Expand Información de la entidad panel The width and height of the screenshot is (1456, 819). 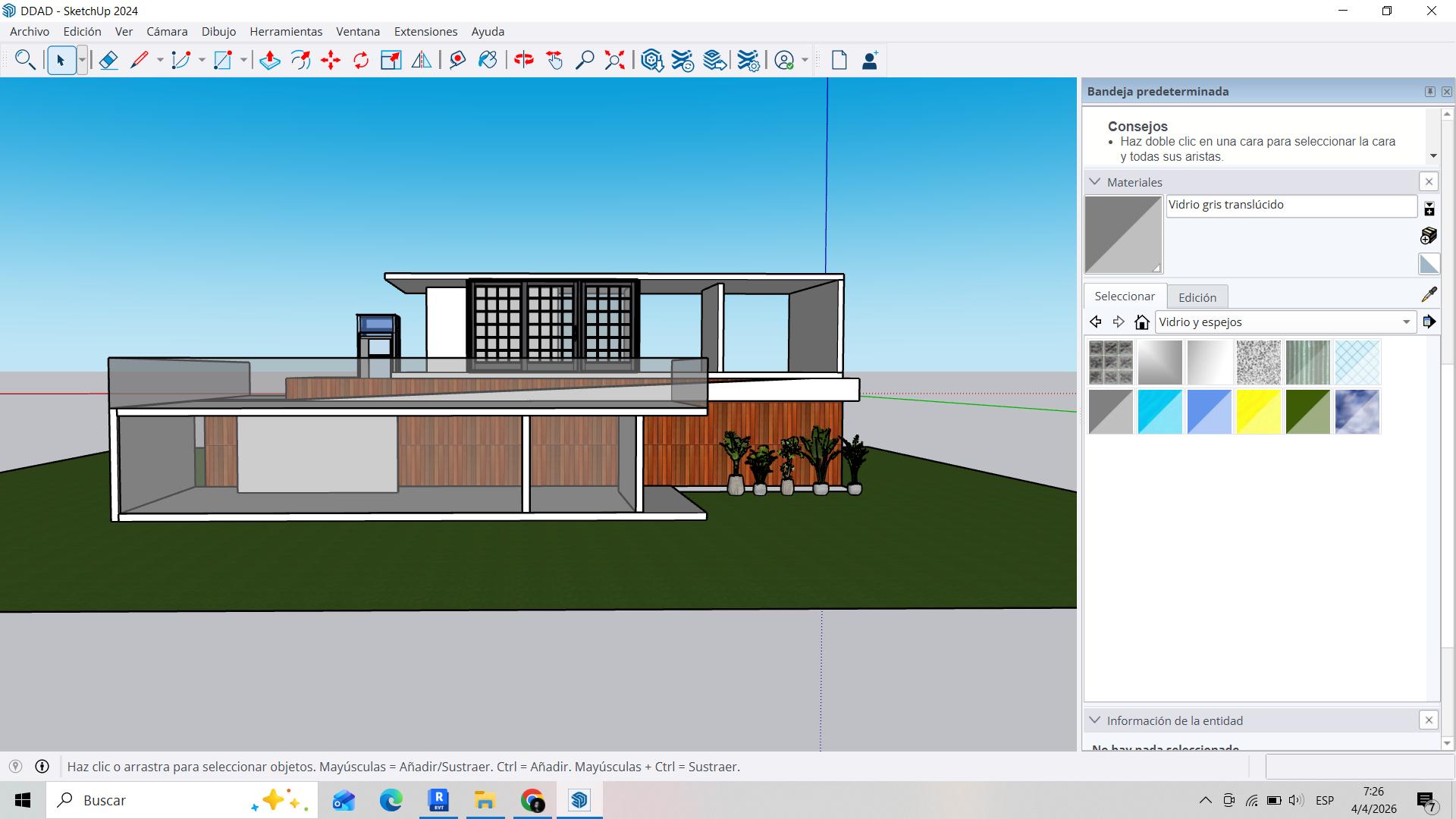point(1094,720)
